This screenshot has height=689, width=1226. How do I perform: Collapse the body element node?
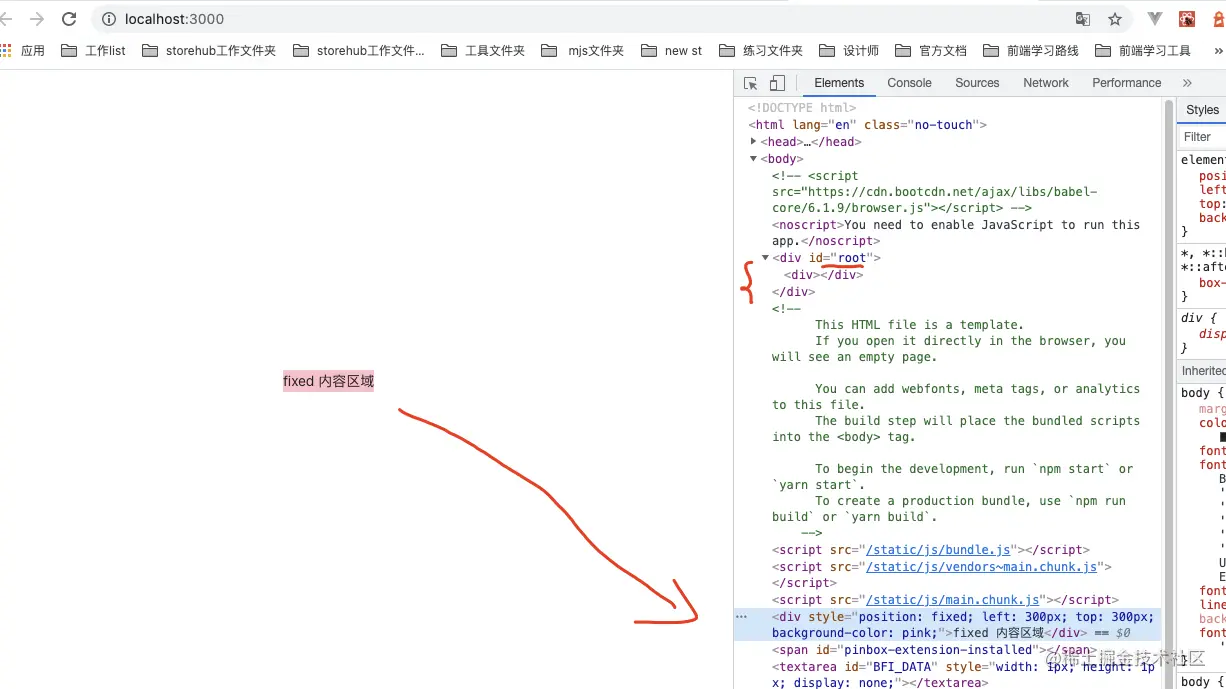(x=753, y=159)
